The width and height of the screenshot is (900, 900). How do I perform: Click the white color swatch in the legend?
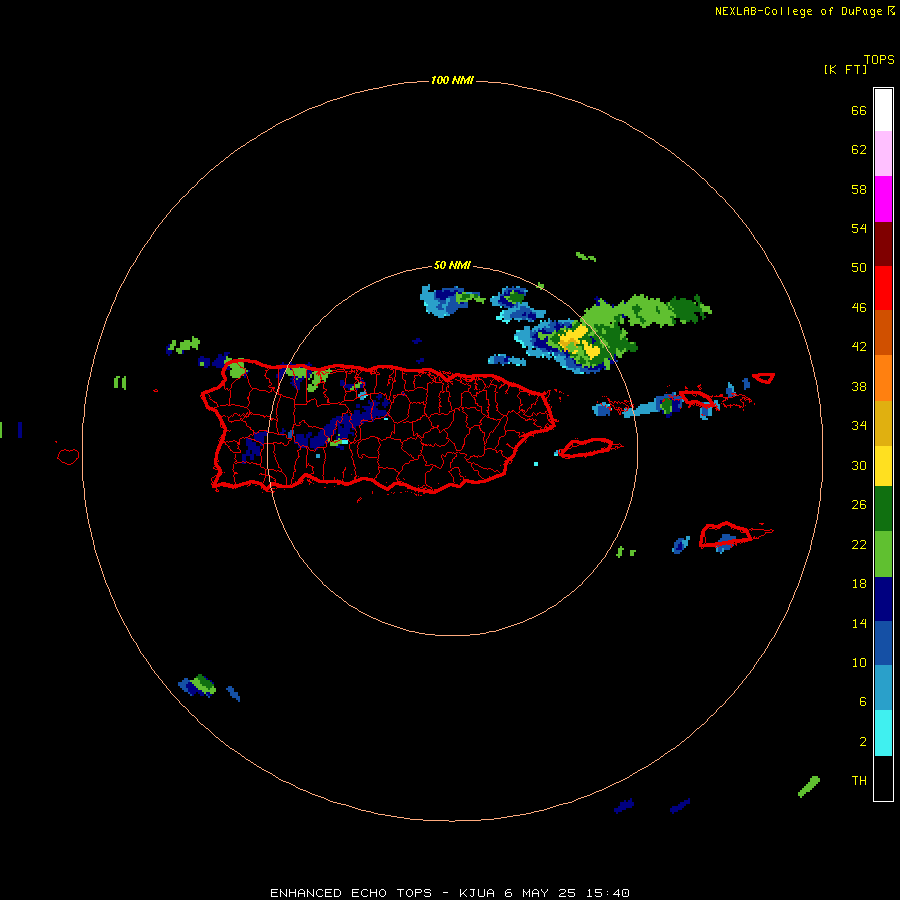pyautogui.click(x=883, y=110)
